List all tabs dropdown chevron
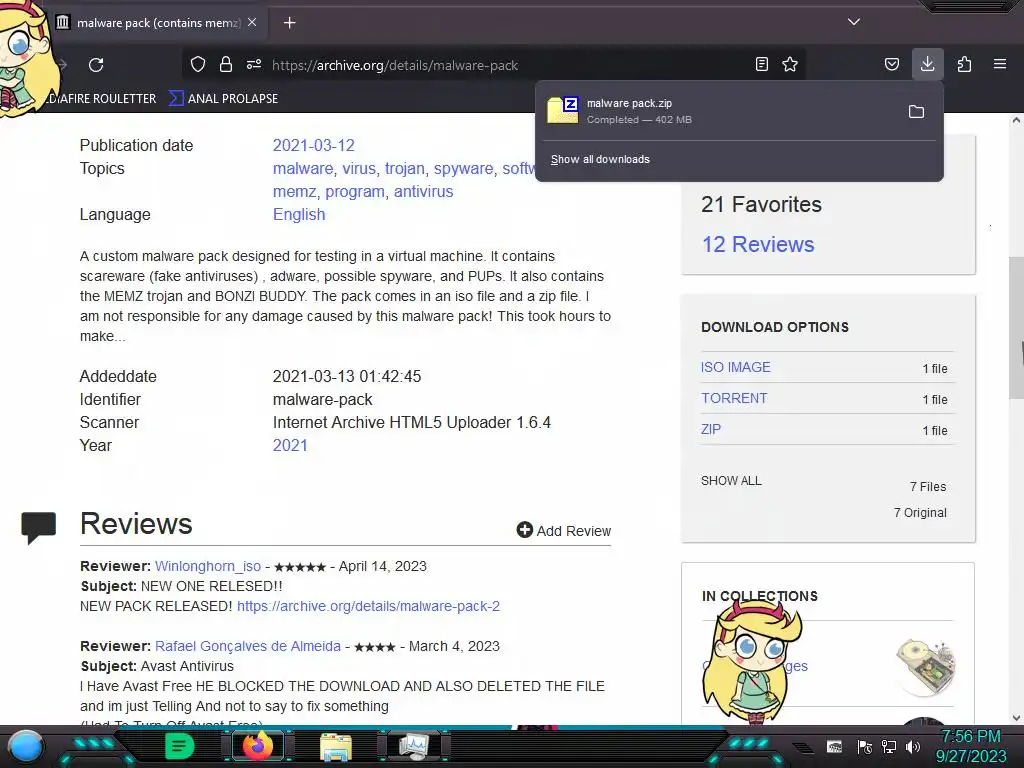Image resolution: width=1024 pixels, height=768 pixels. point(854,22)
